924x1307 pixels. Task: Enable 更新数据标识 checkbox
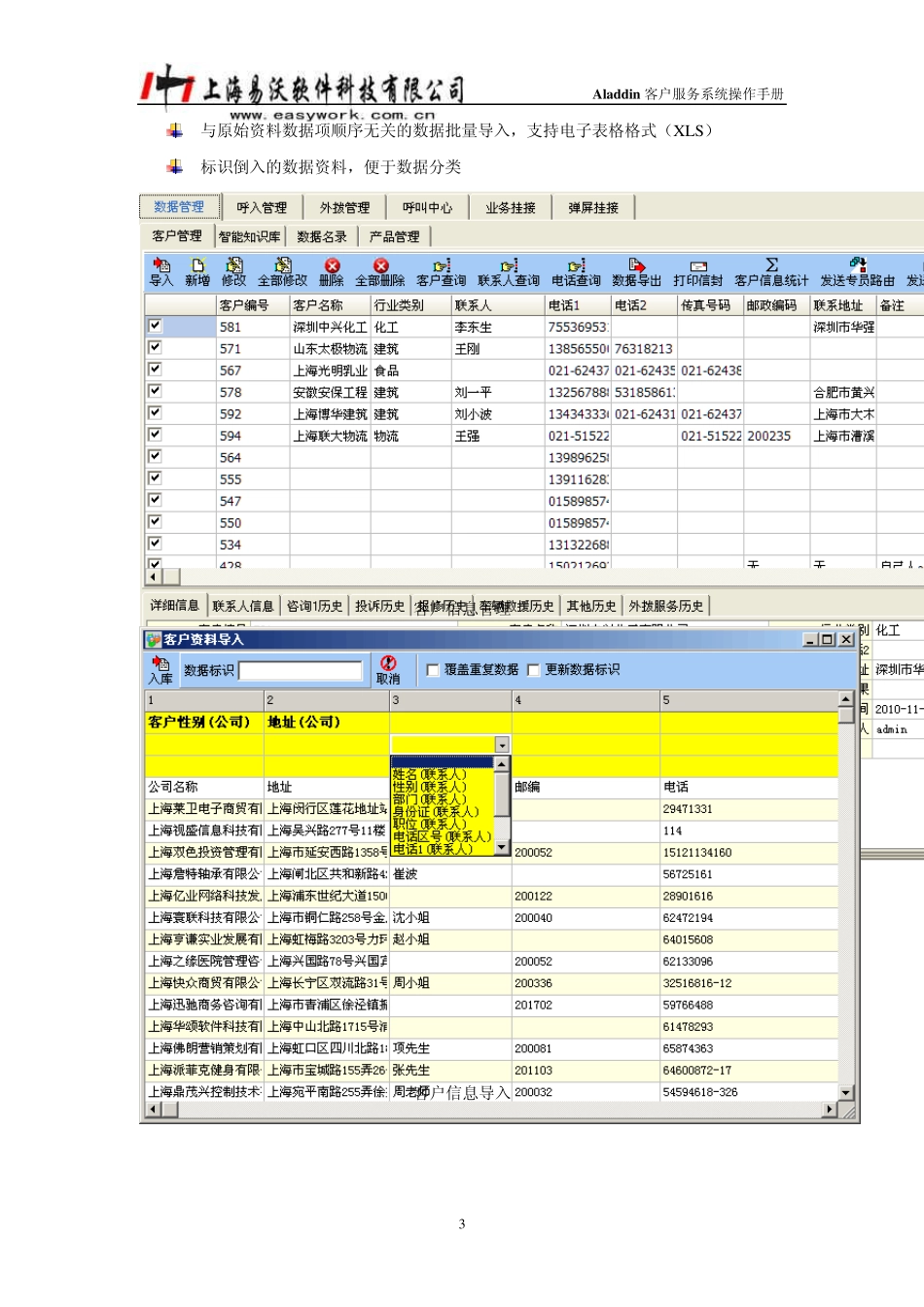click(533, 670)
